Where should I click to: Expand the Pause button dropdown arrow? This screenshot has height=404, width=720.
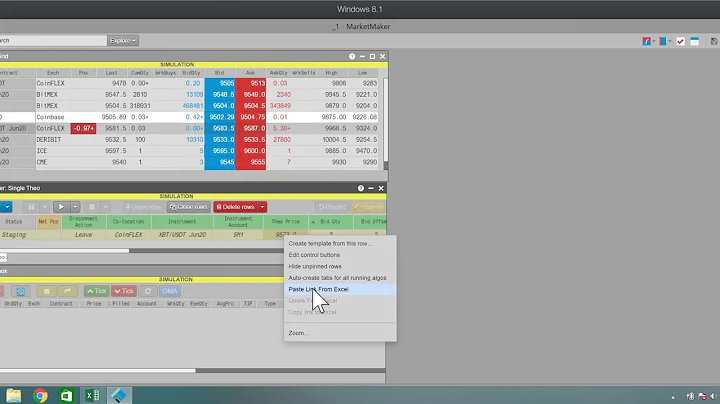click(44, 207)
